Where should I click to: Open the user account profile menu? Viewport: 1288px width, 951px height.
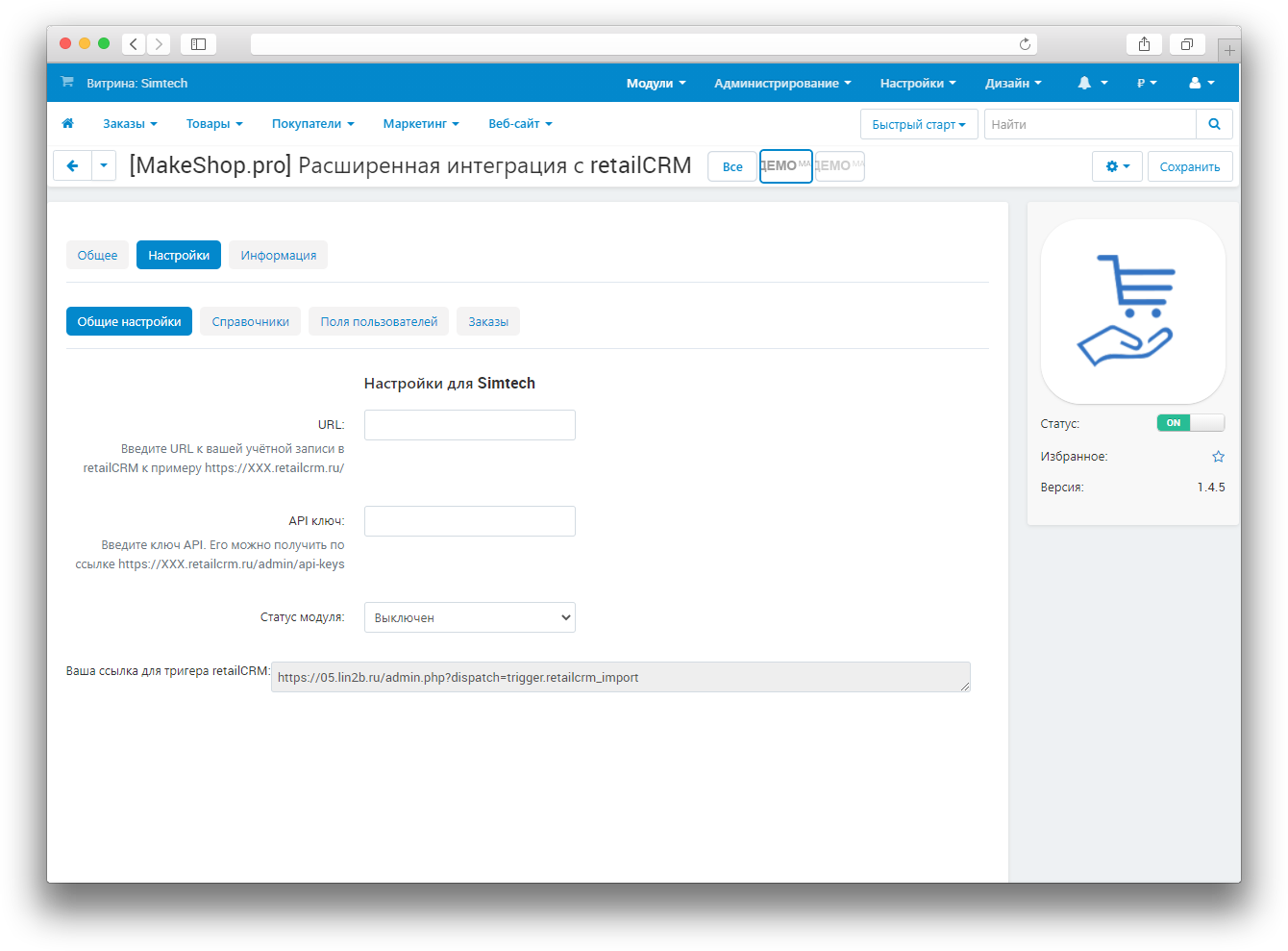point(1201,84)
